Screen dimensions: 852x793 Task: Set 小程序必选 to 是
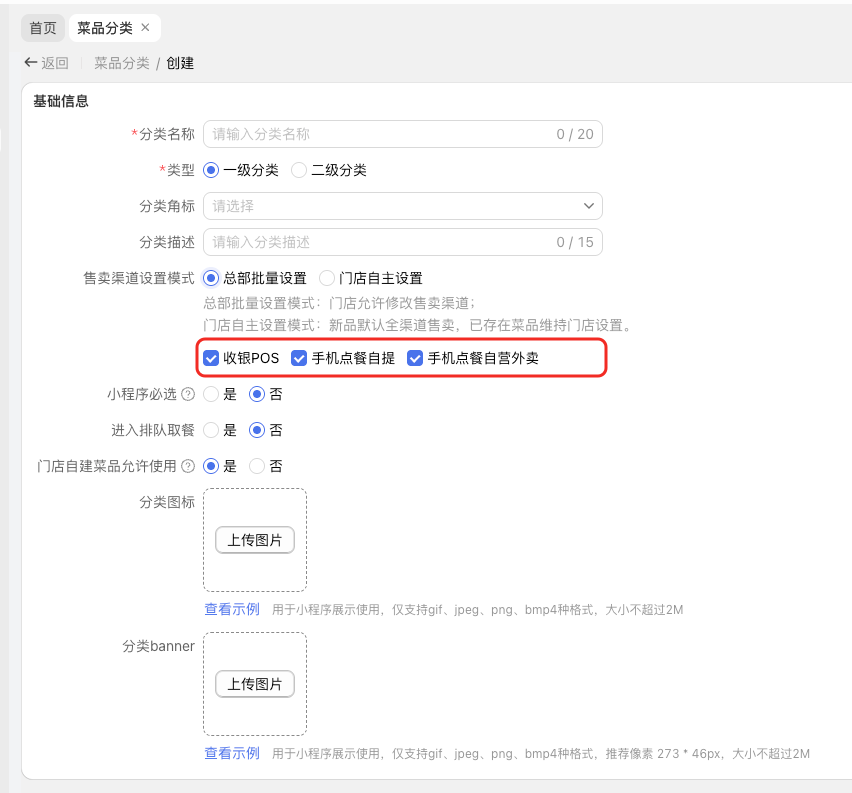(211, 394)
